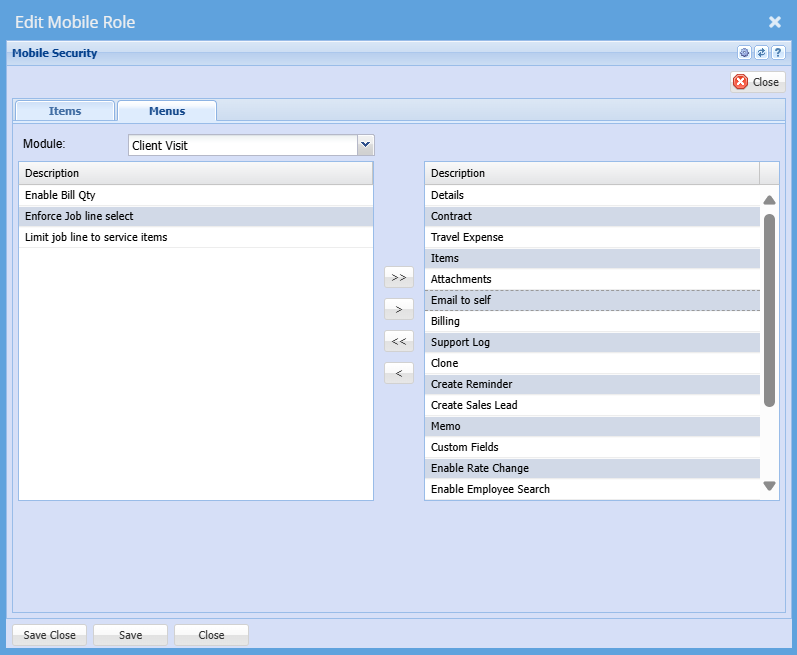The height and width of the screenshot is (655, 797).
Task: Move selected item right with > button
Action: point(399,309)
